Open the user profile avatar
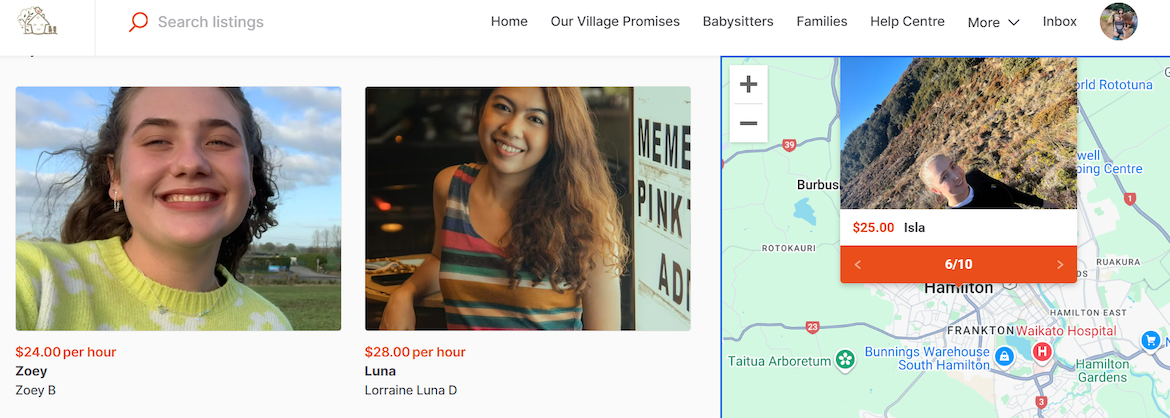1170x418 pixels. [x=1118, y=22]
